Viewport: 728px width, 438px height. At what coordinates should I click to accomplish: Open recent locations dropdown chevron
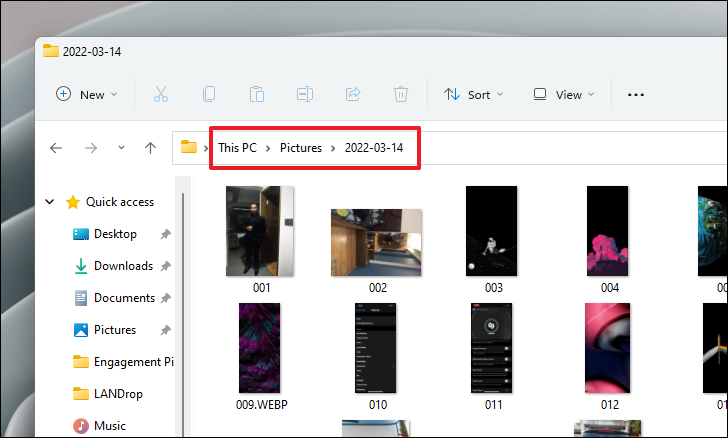121,148
